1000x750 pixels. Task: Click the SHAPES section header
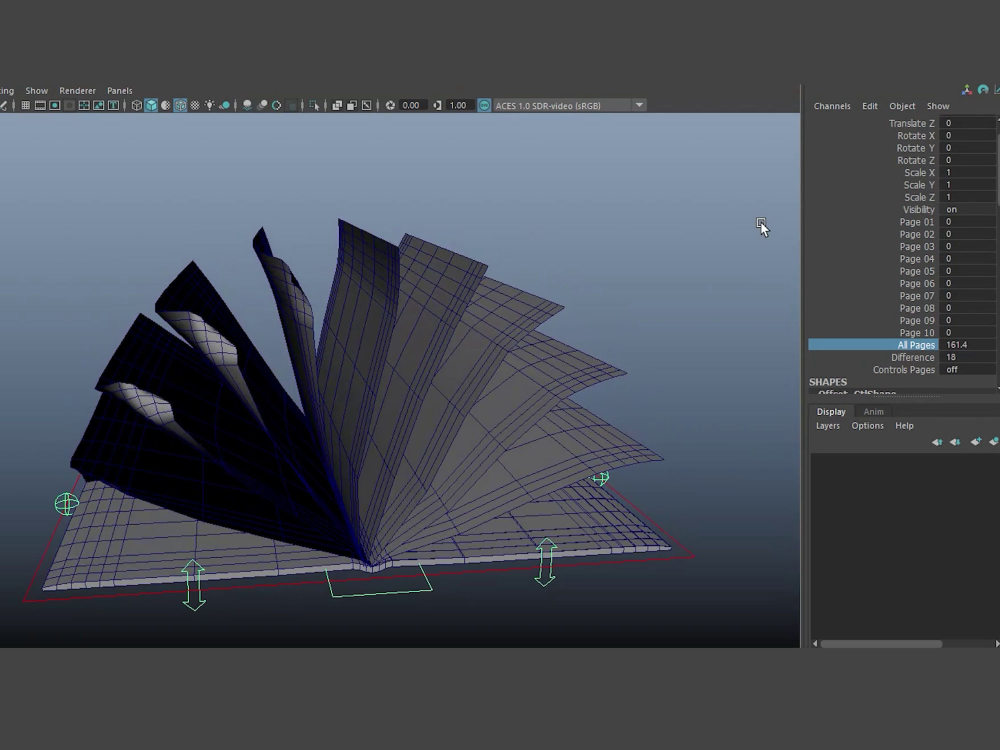pos(828,382)
